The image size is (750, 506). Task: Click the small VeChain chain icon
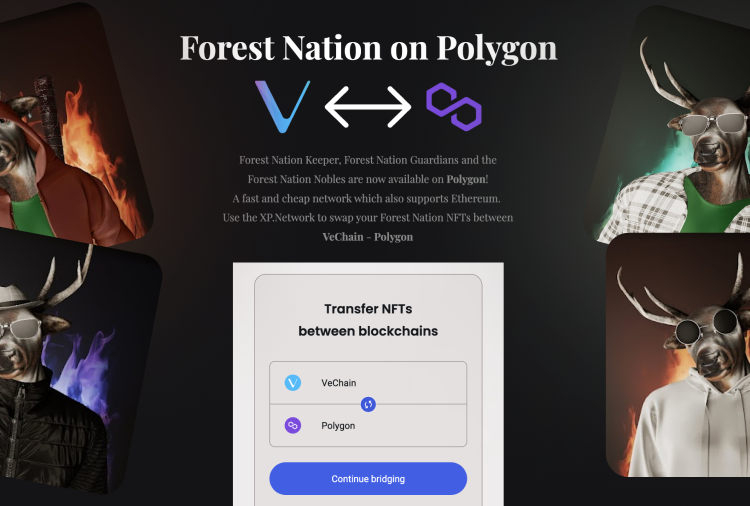(x=293, y=383)
